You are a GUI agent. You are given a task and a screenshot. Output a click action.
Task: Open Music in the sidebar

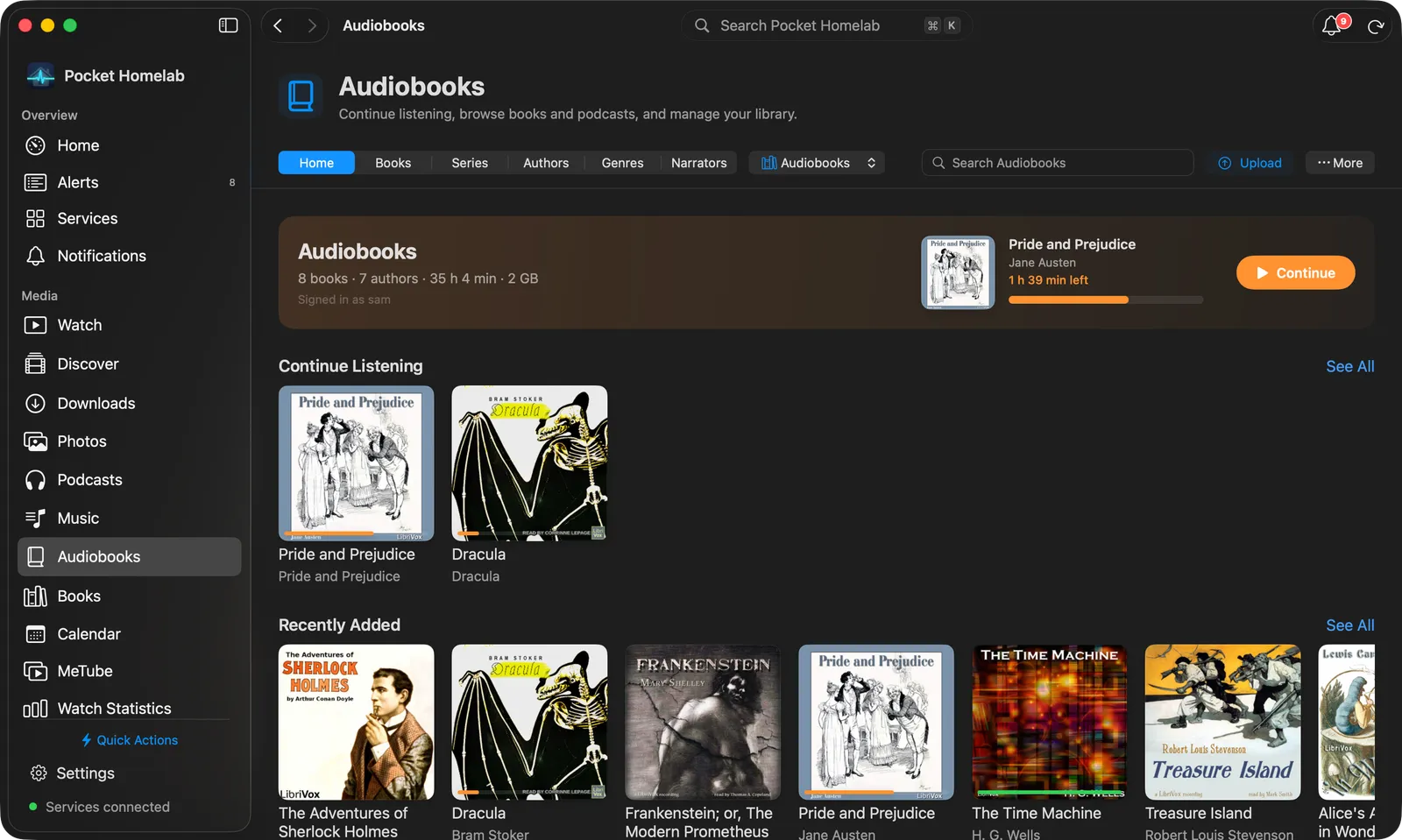click(130, 519)
